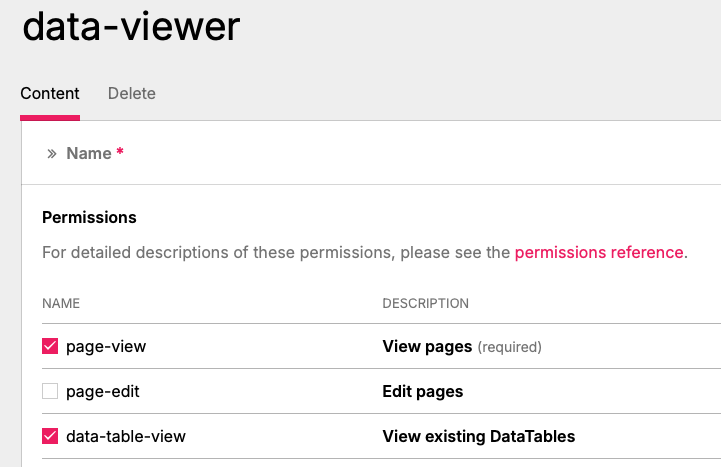Select the page-edit label text
This screenshot has width=721, height=467.
click(x=103, y=392)
